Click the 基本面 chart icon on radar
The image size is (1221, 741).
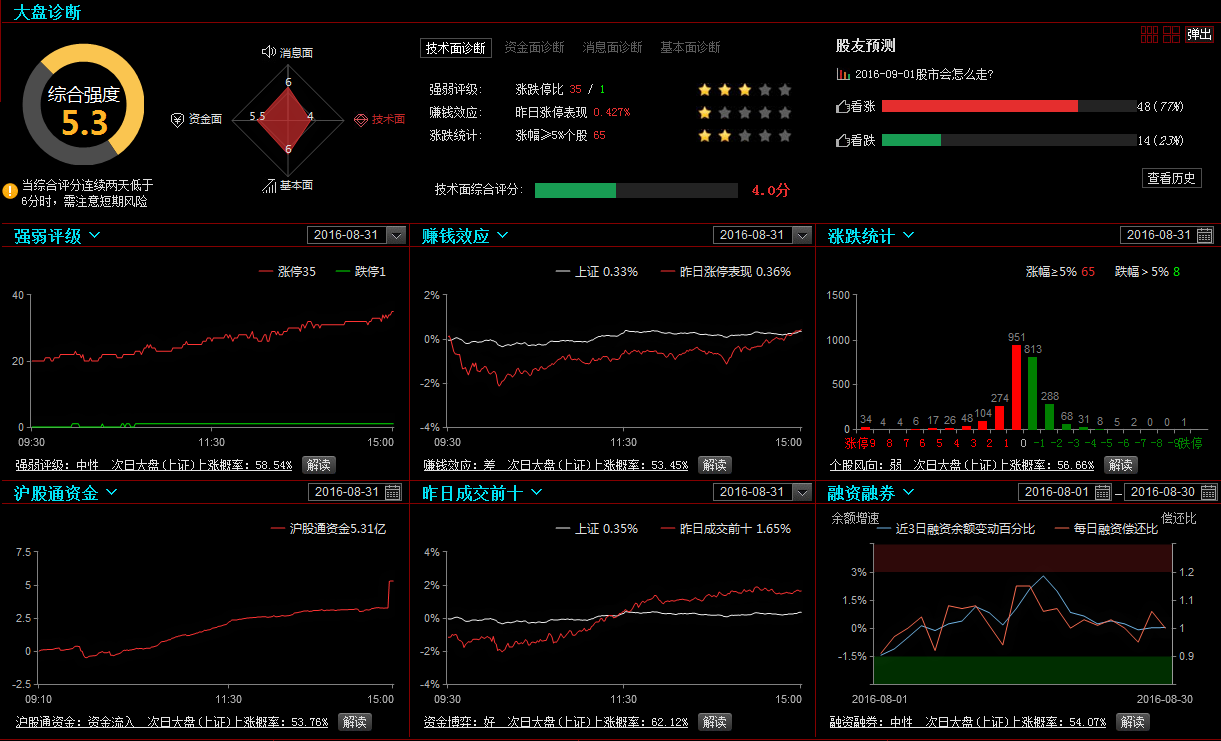coord(269,185)
